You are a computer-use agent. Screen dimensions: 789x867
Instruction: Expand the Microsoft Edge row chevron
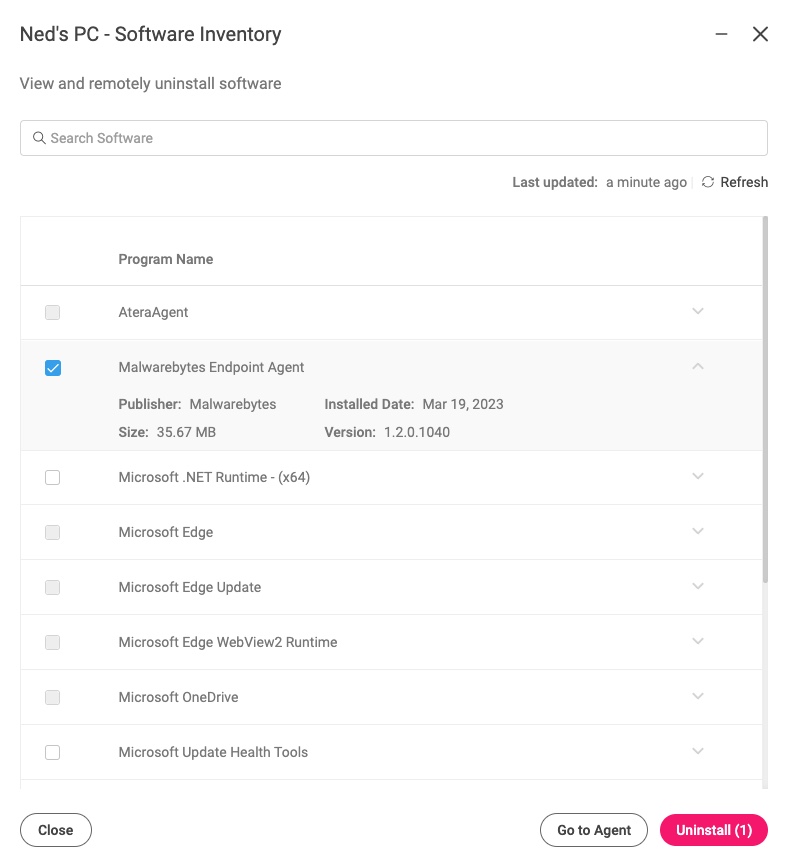(698, 531)
